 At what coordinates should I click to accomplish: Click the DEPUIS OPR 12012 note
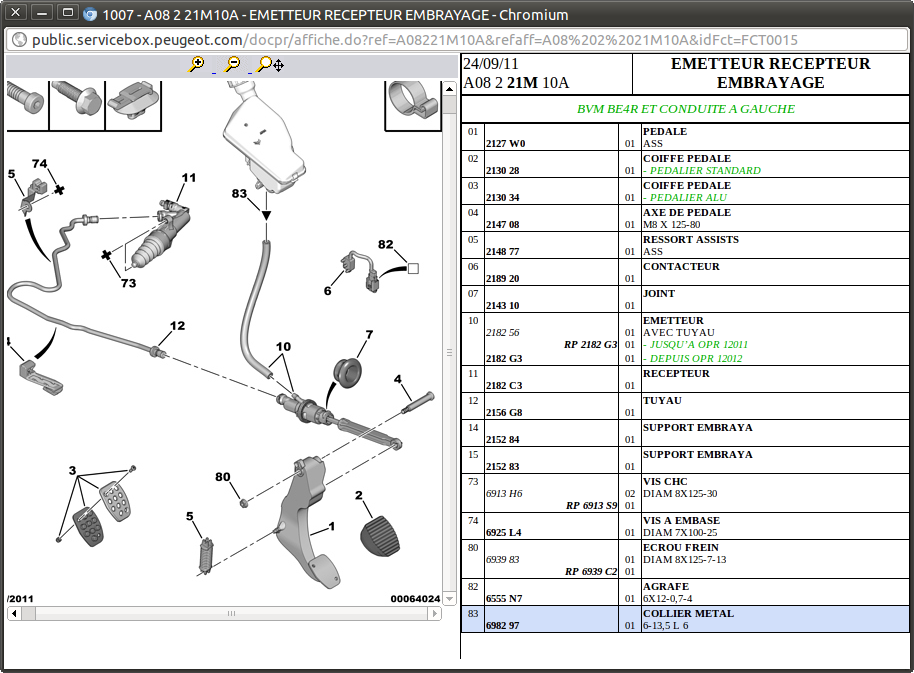click(x=692, y=358)
